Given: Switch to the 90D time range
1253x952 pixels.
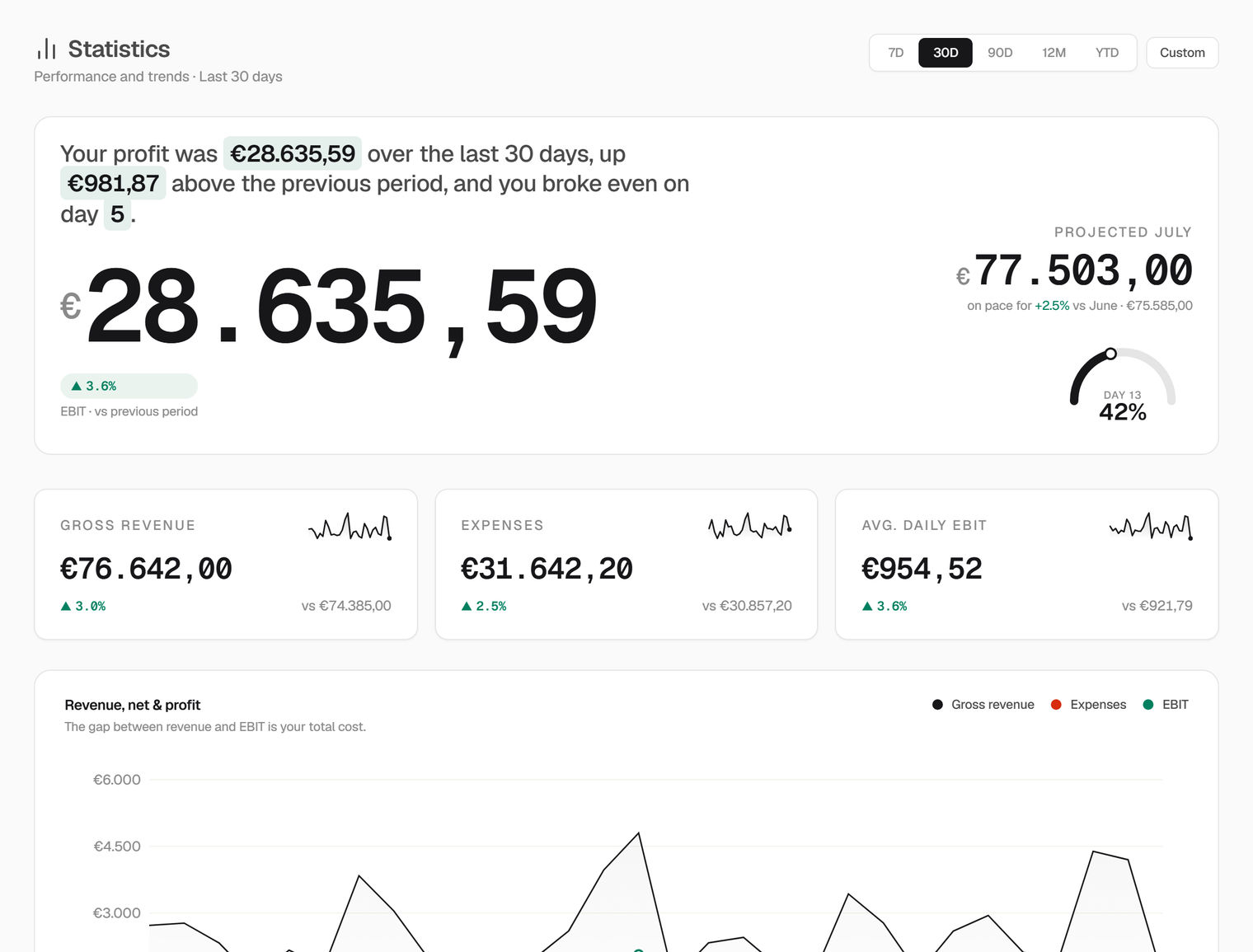Looking at the screenshot, I should [1000, 53].
